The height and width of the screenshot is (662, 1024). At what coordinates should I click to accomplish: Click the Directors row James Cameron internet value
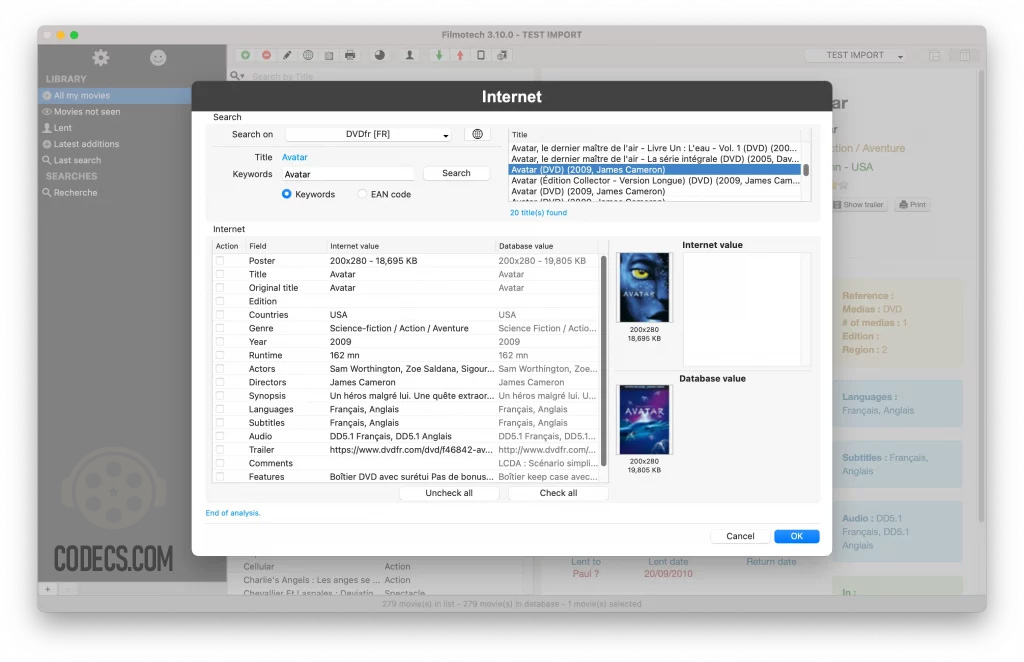pyautogui.click(x=362, y=383)
